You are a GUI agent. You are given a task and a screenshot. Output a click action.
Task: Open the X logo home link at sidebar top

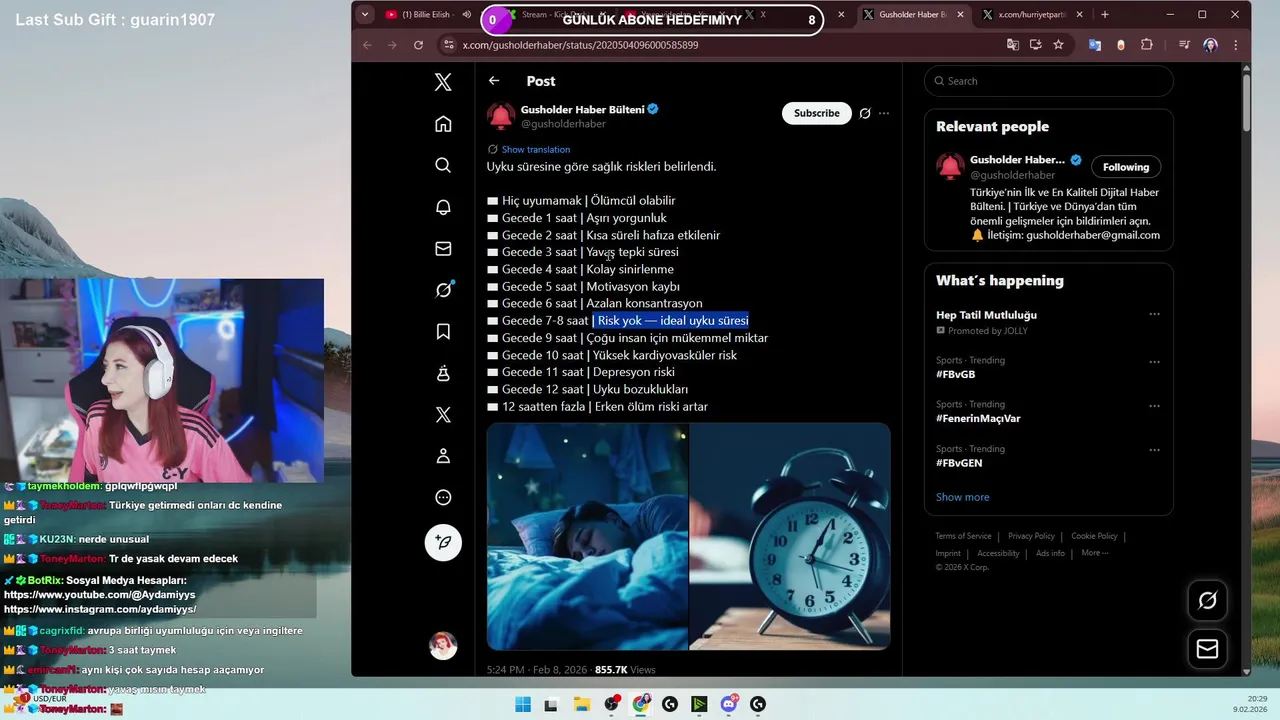click(x=443, y=82)
